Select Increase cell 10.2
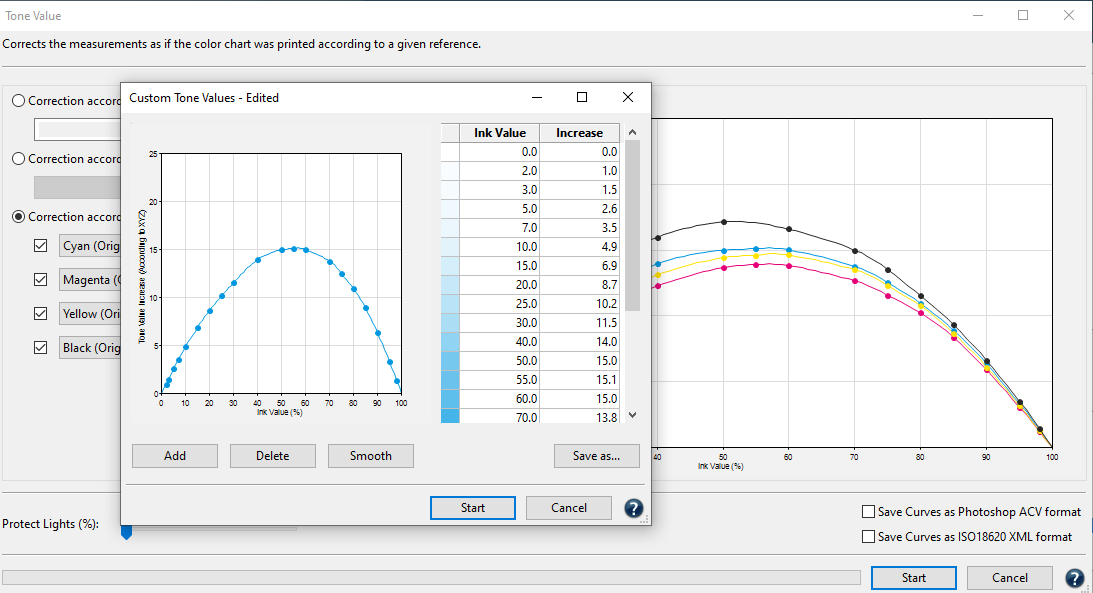This screenshot has width=1093, height=593. [x=580, y=304]
